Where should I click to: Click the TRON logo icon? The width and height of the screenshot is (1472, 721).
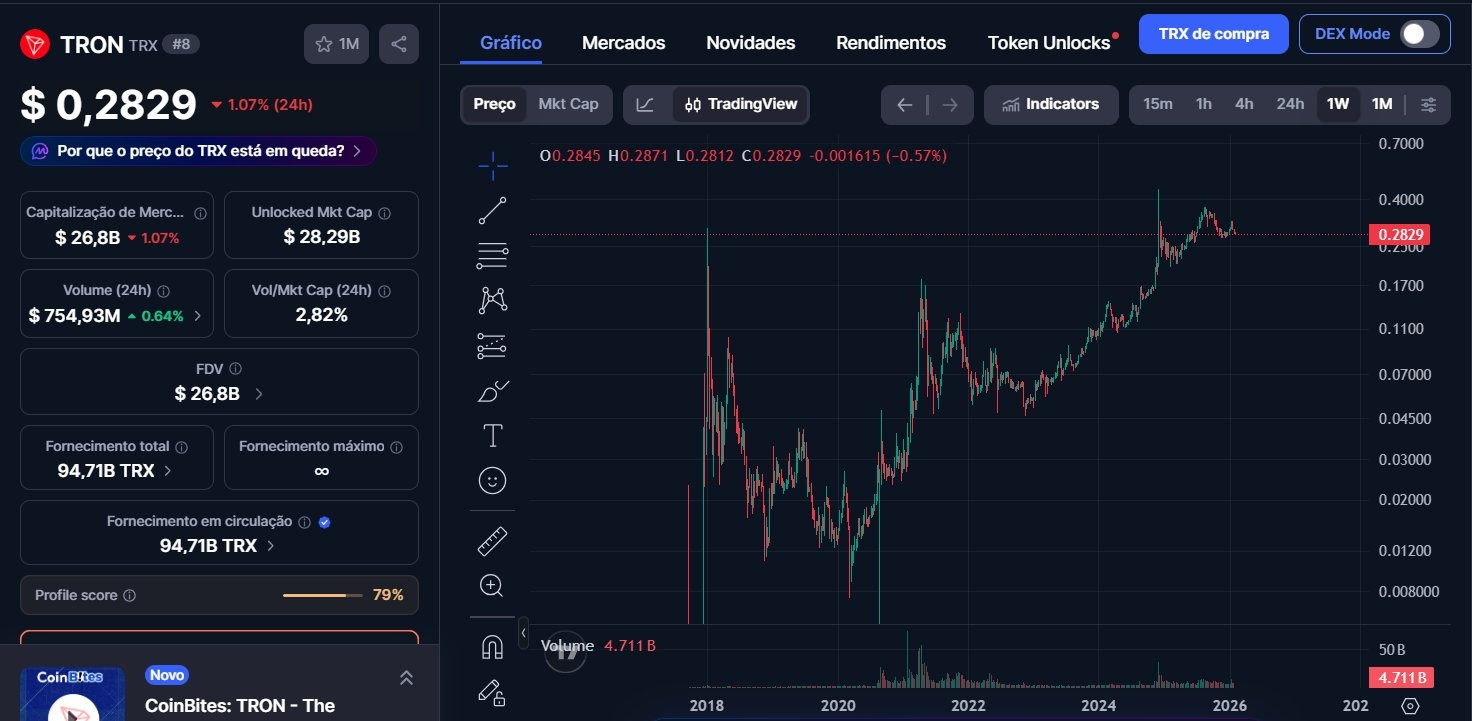(36, 44)
